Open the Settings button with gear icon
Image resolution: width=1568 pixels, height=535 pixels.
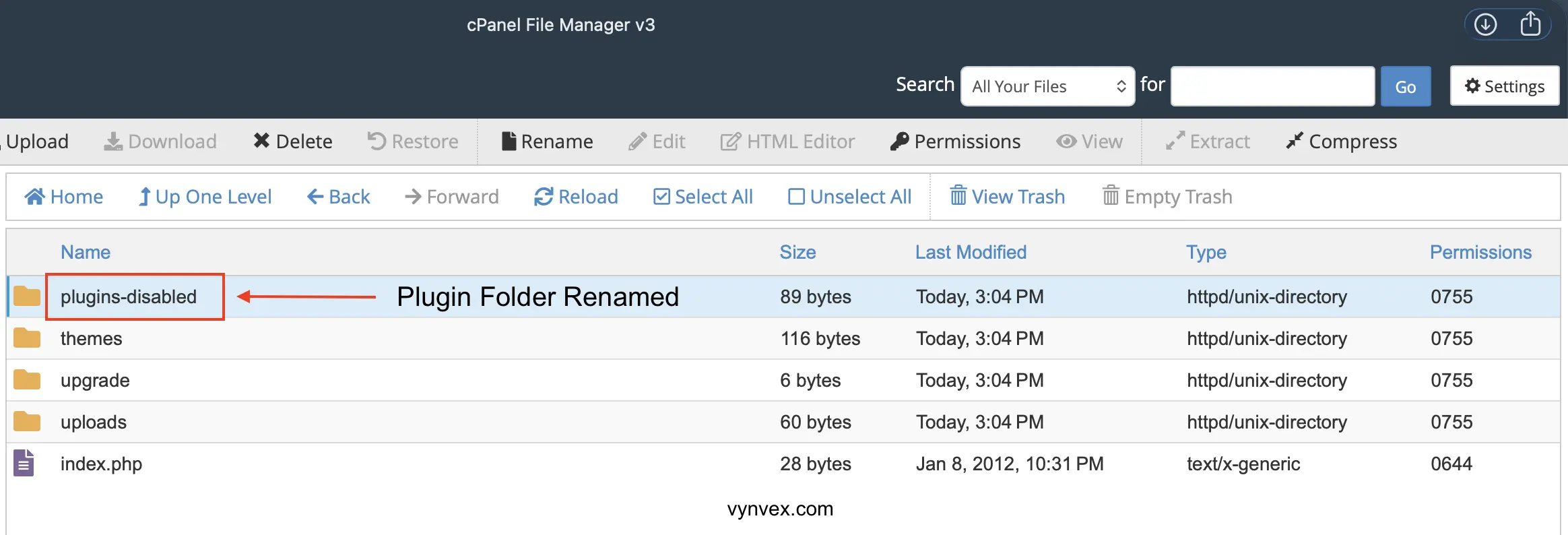[1505, 86]
